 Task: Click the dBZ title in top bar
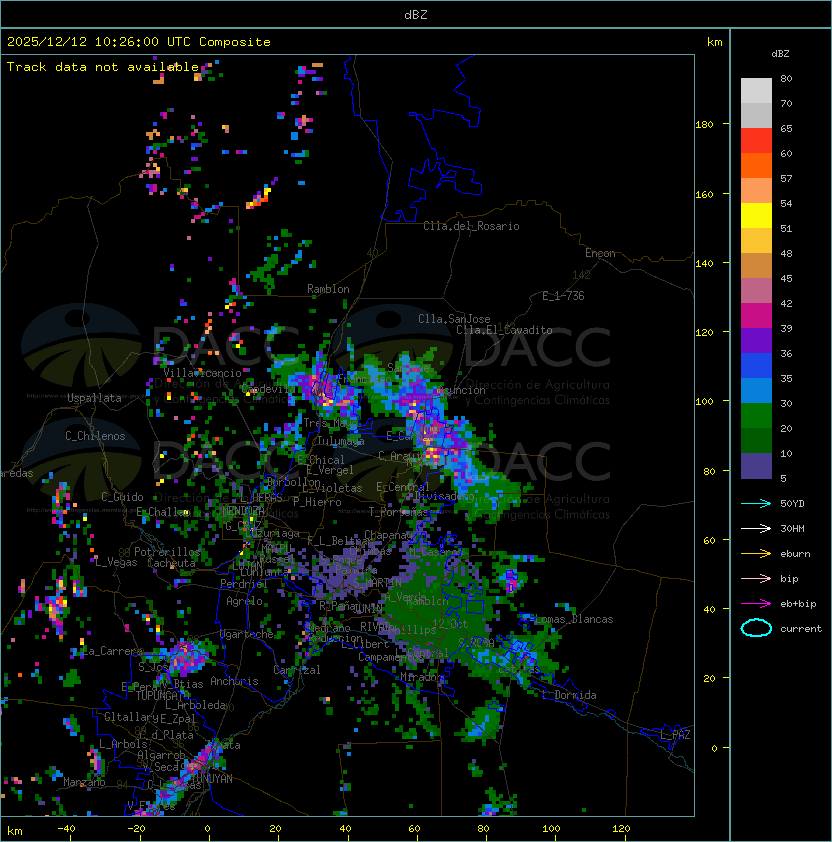[x=416, y=15]
